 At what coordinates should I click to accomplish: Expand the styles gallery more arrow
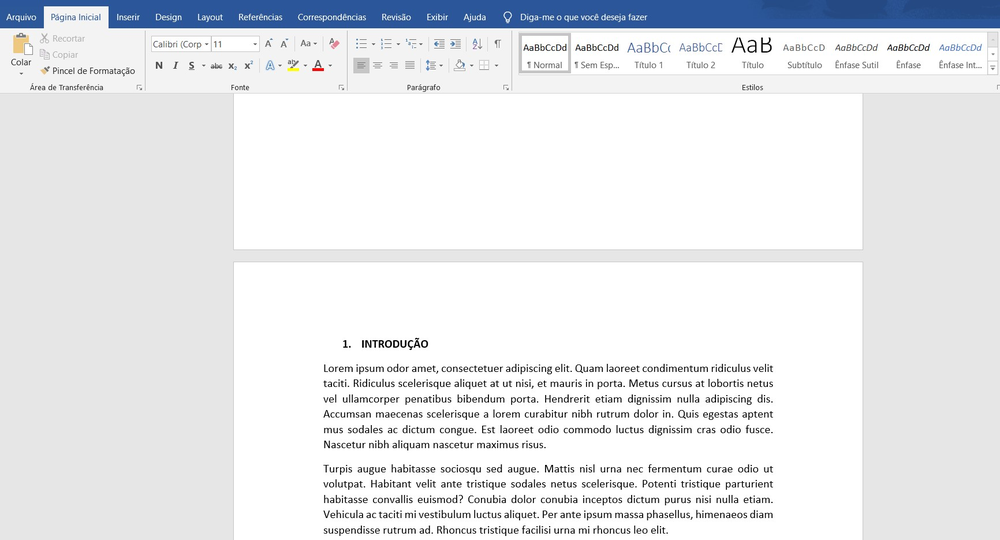pyautogui.click(x=992, y=68)
